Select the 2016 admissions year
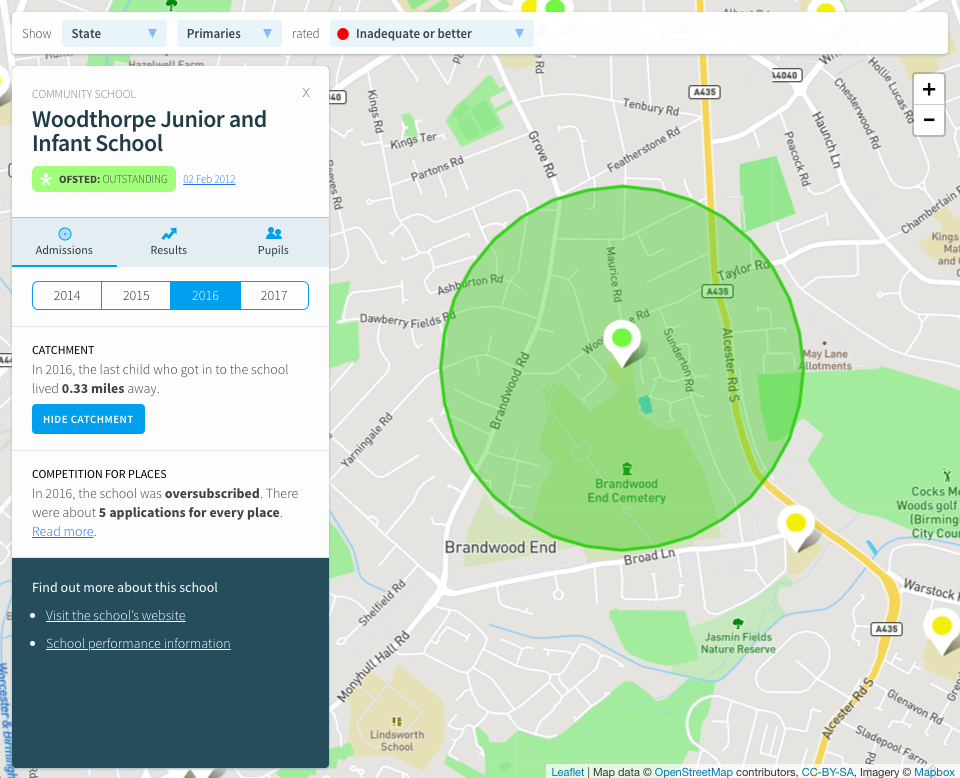Image resolution: width=960 pixels, height=778 pixels. pyautogui.click(x=205, y=296)
